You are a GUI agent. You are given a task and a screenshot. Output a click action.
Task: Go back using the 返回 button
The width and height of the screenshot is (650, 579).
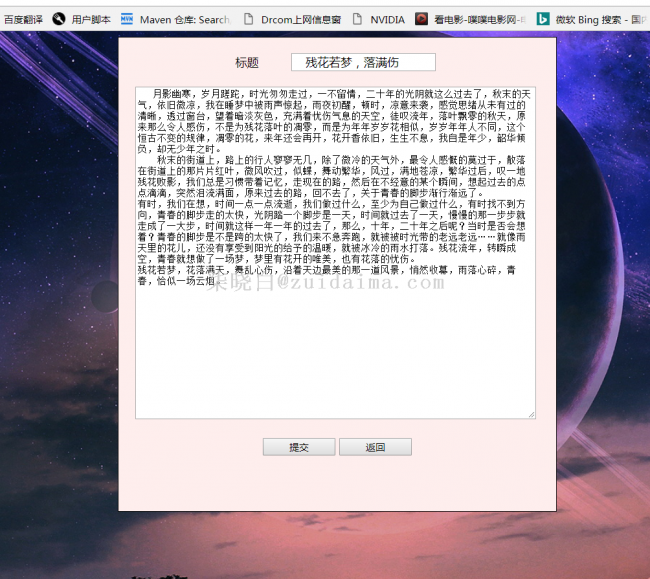[375, 447]
